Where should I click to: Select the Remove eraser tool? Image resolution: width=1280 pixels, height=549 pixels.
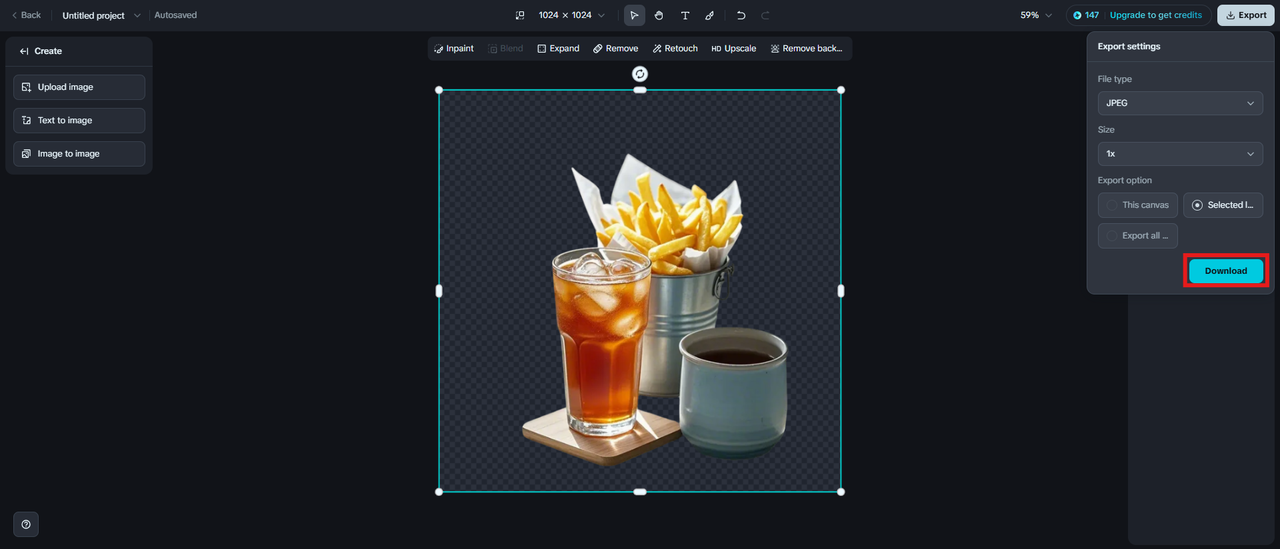(615, 48)
